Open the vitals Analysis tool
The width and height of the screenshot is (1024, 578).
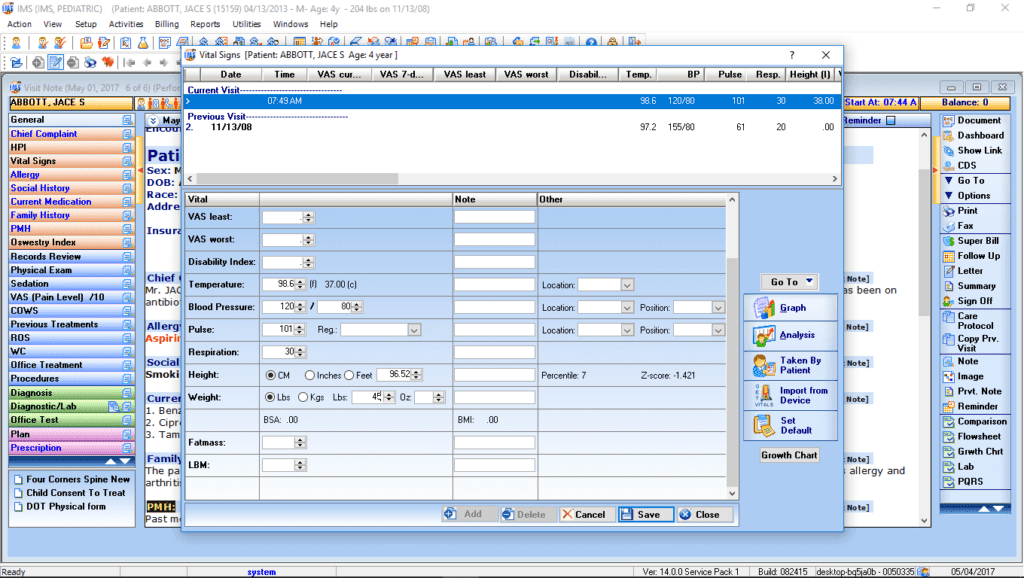coord(790,335)
